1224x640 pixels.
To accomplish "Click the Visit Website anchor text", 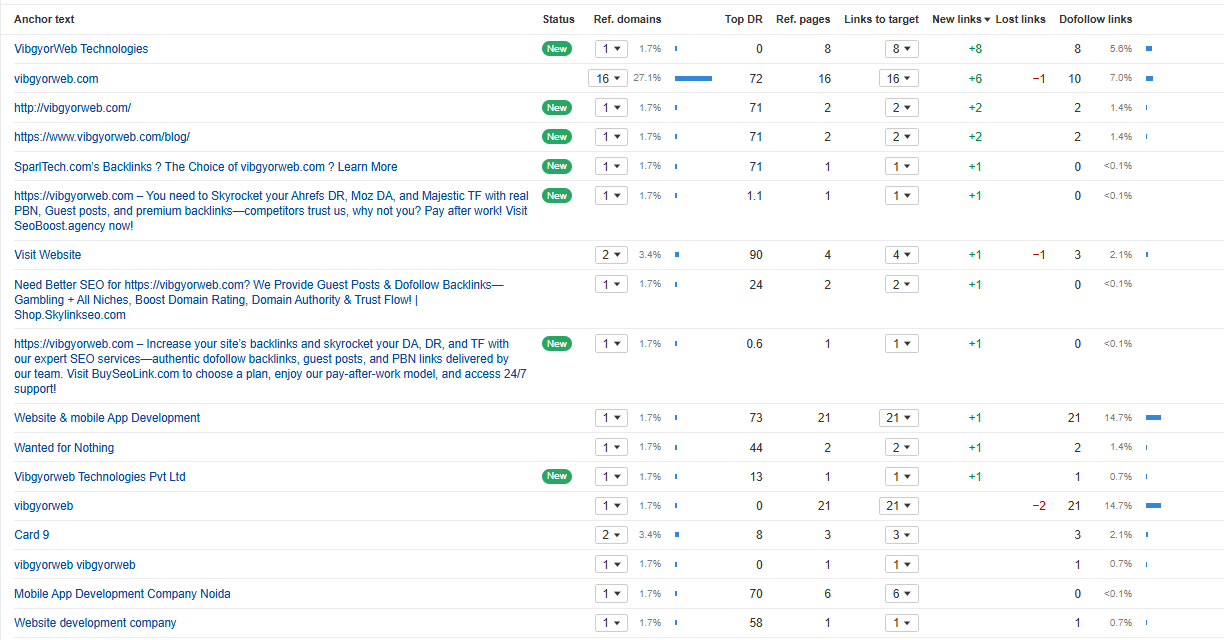I will click(47, 255).
